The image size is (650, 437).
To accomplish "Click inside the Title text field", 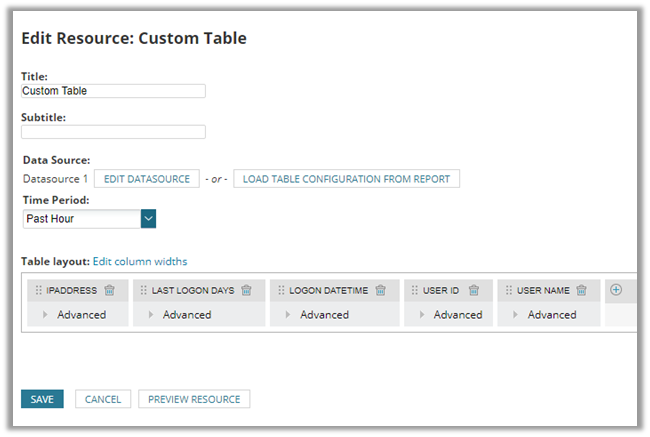I will (x=113, y=91).
